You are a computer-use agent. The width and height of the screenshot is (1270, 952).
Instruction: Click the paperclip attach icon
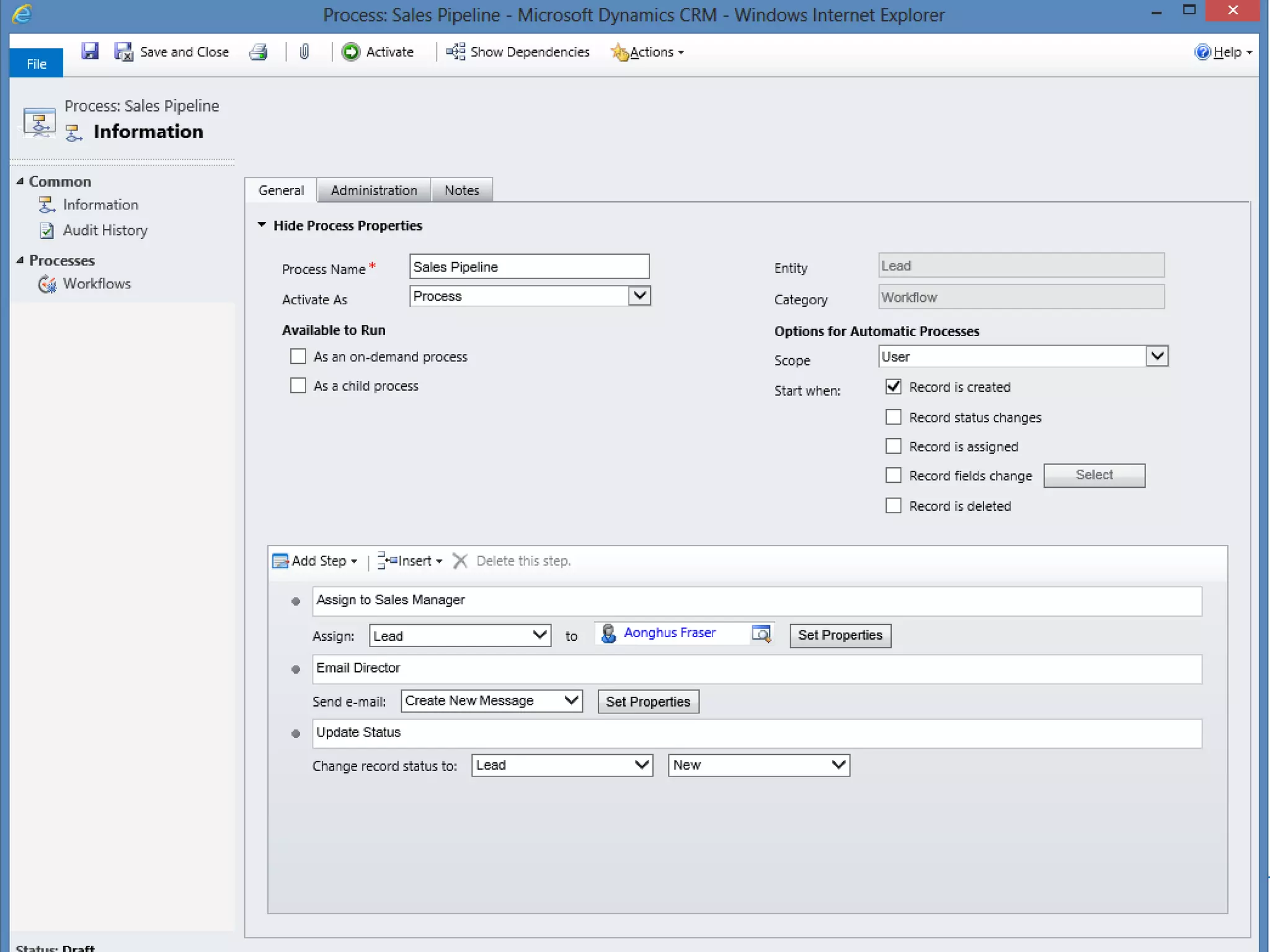304,52
